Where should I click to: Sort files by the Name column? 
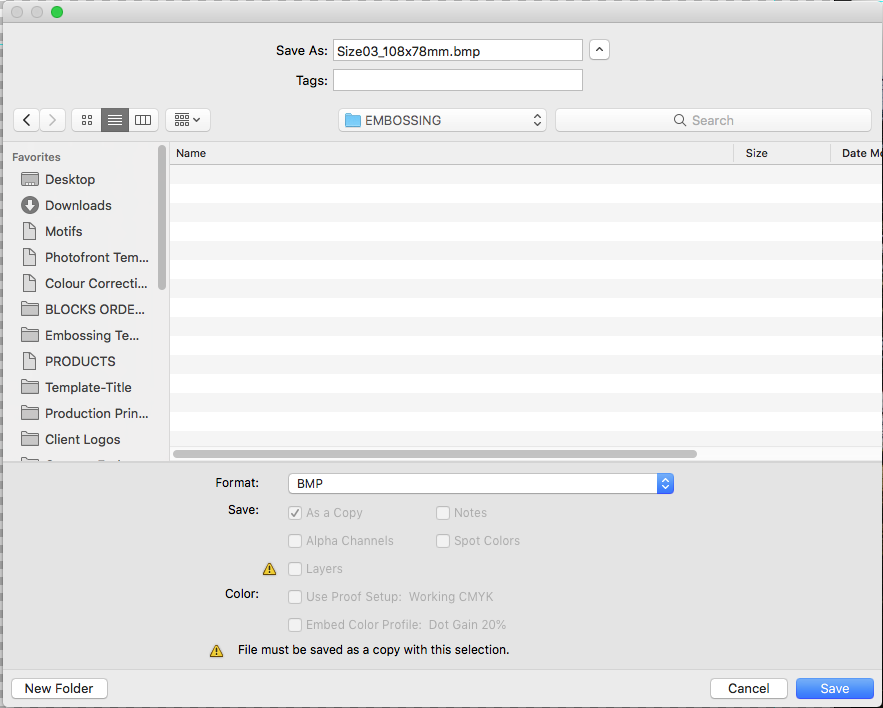point(450,153)
